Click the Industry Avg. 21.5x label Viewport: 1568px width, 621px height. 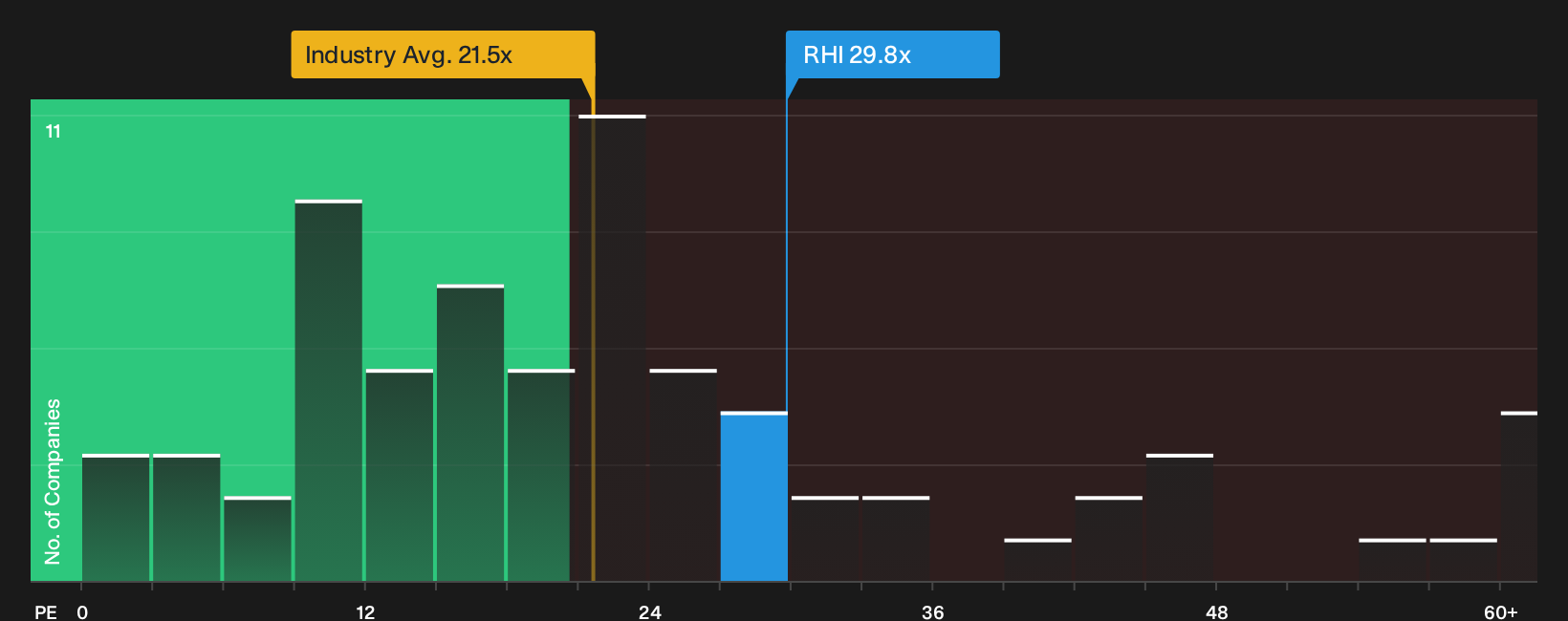coord(443,54)
